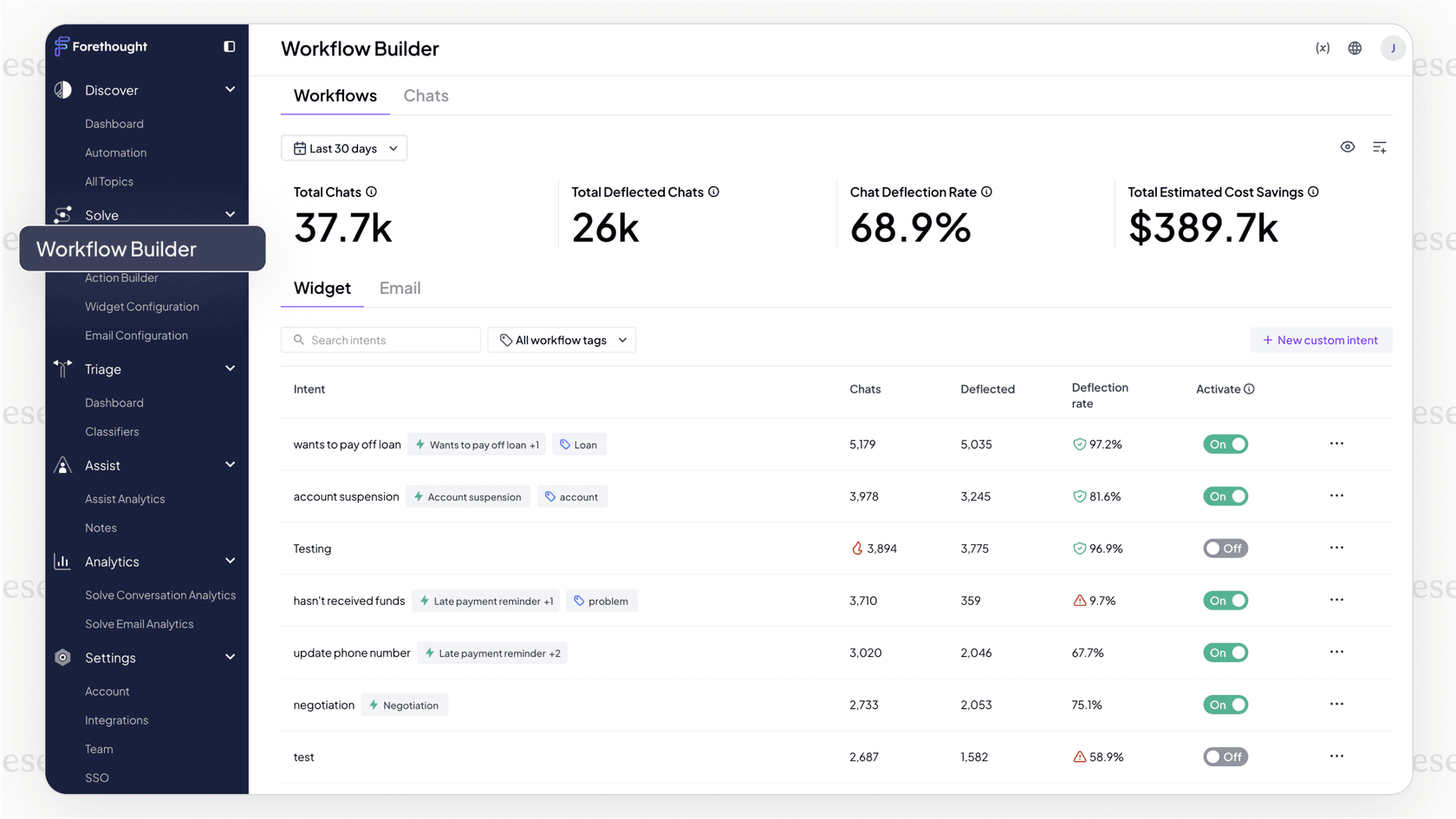Click the New custom intent button
Viewport: 1456px width, 819px height.
[1321, 340]
